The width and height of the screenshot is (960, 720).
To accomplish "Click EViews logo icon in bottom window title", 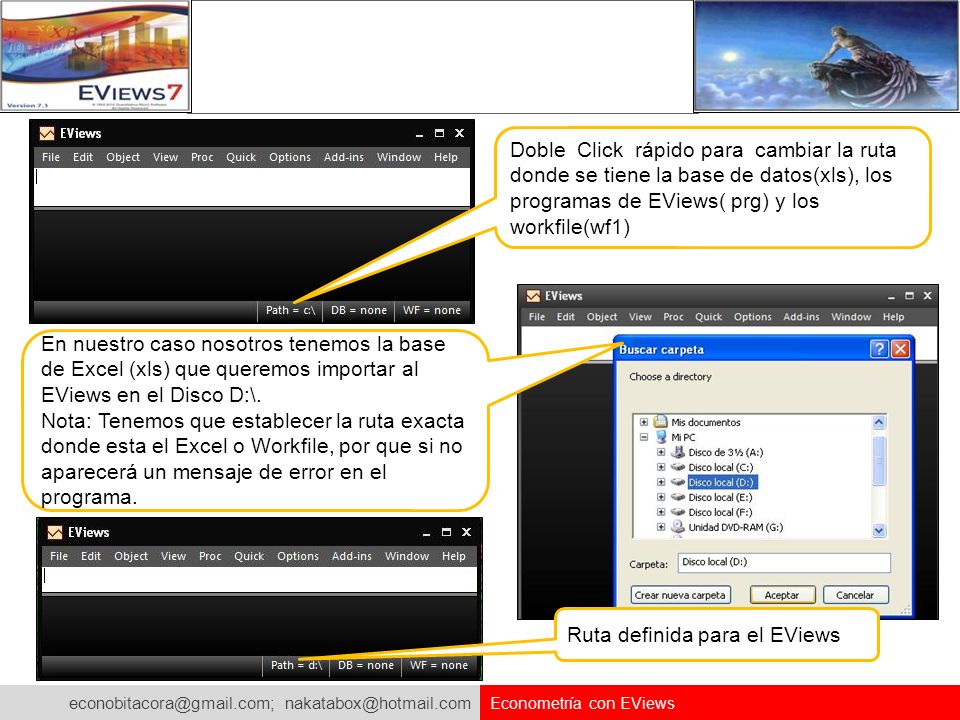I will click(54, 533).
